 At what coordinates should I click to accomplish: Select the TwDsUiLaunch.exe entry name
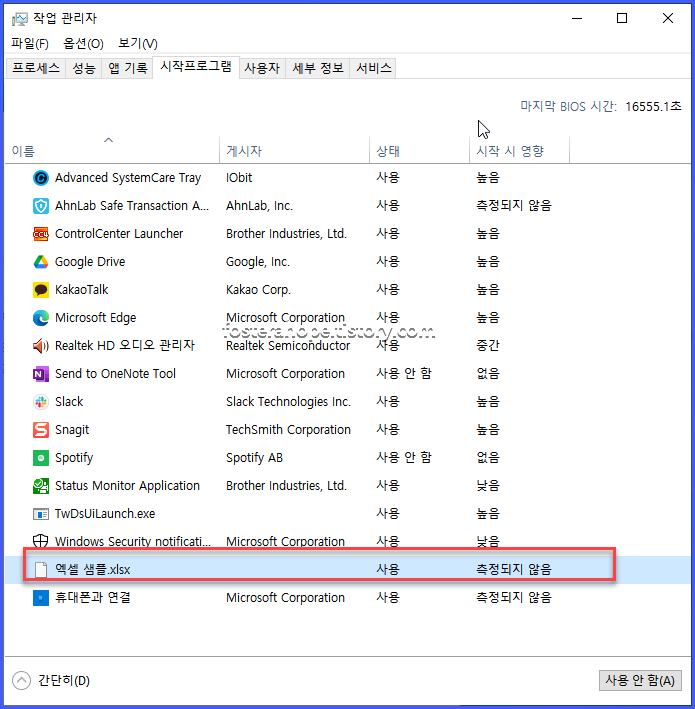tap(105, 514)
